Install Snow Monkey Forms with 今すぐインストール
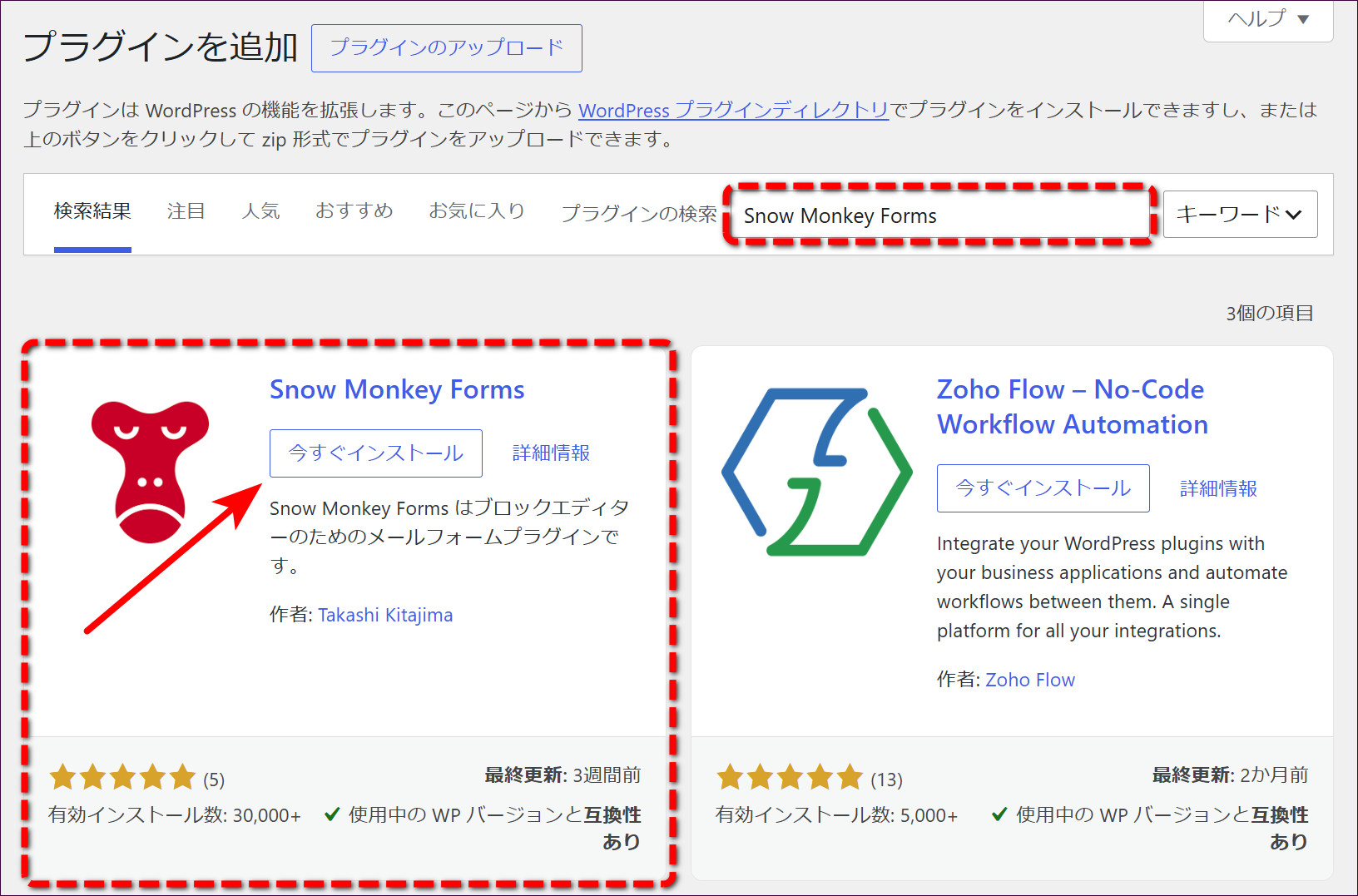1358x896 pixels. point(376,453)
